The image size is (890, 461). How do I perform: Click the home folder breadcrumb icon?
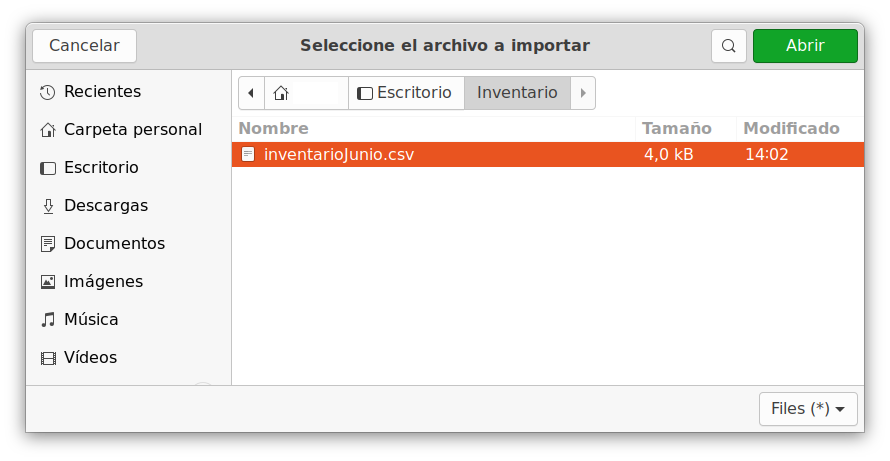pos(281,93)
